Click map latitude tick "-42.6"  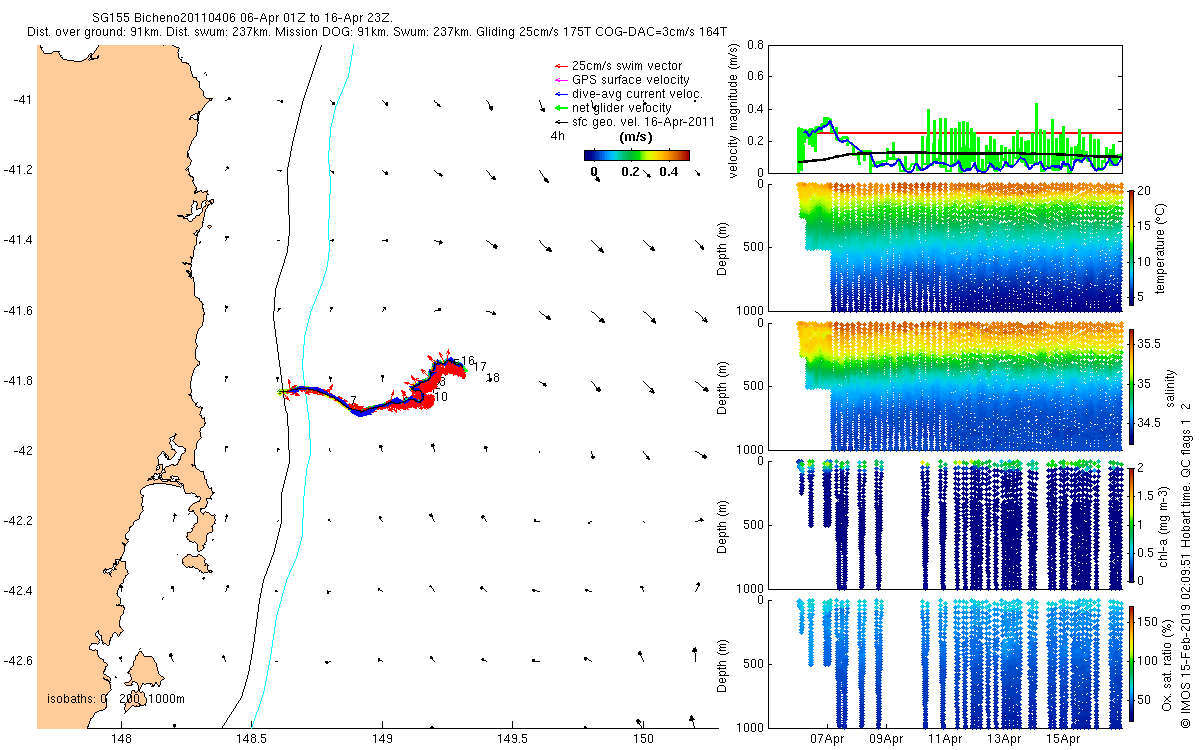coord(19,661)
